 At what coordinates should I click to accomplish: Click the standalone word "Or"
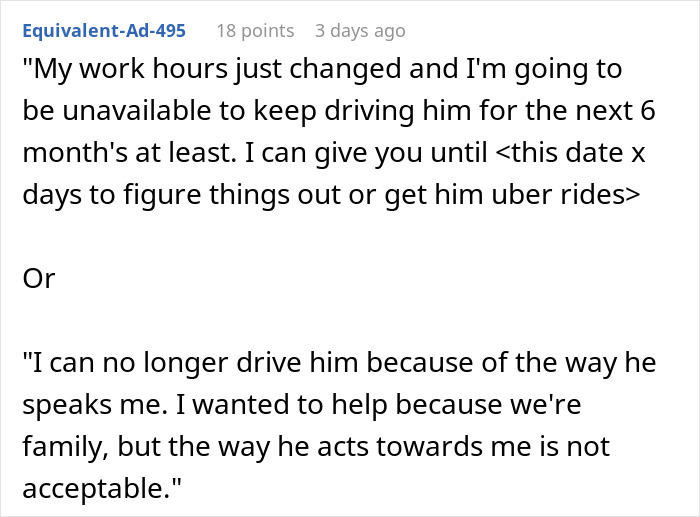[38, 279]
